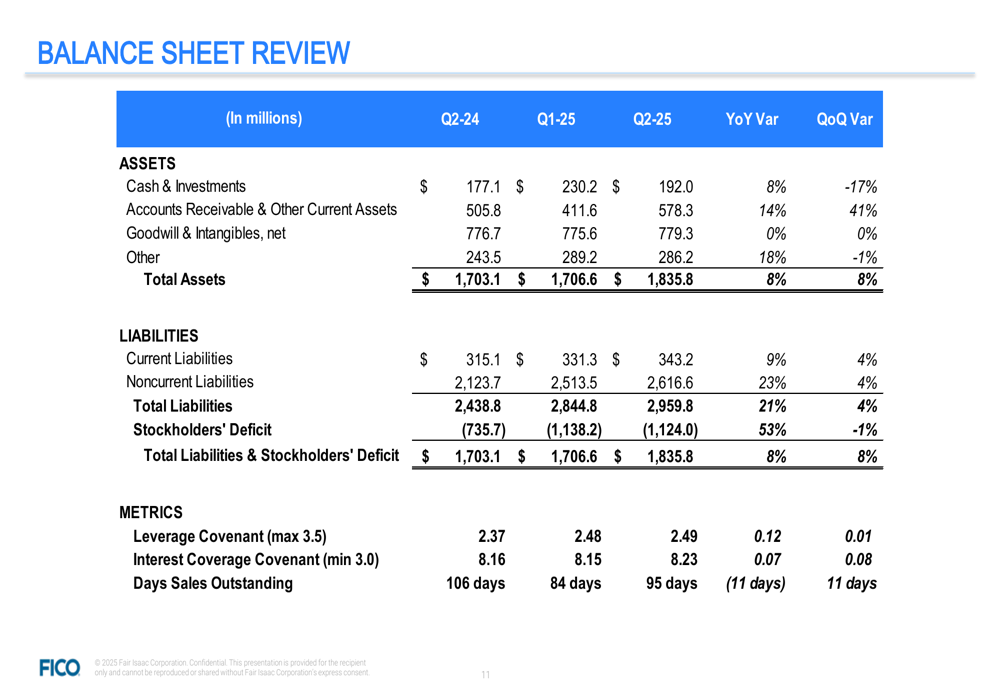Select Other assets value 286.2

(x=676, y=258)
